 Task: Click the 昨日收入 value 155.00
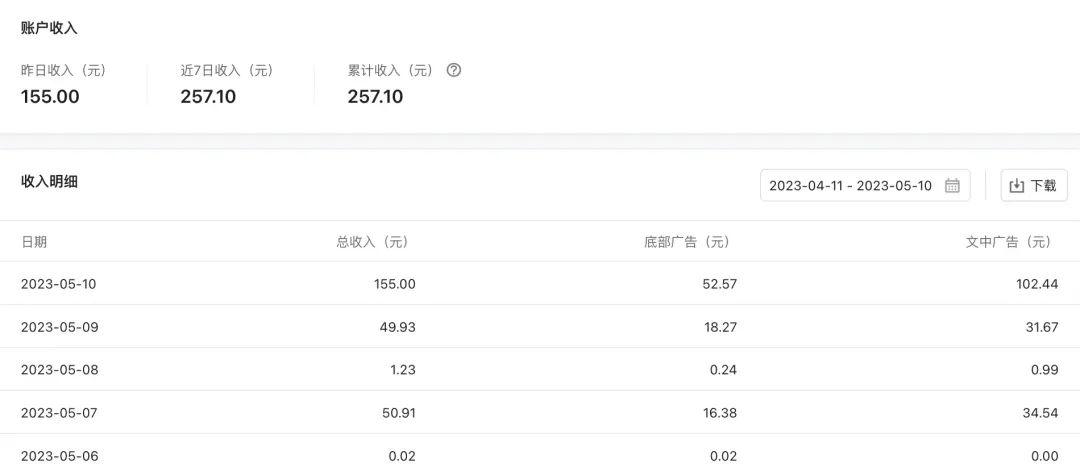[x=50, y=97]
